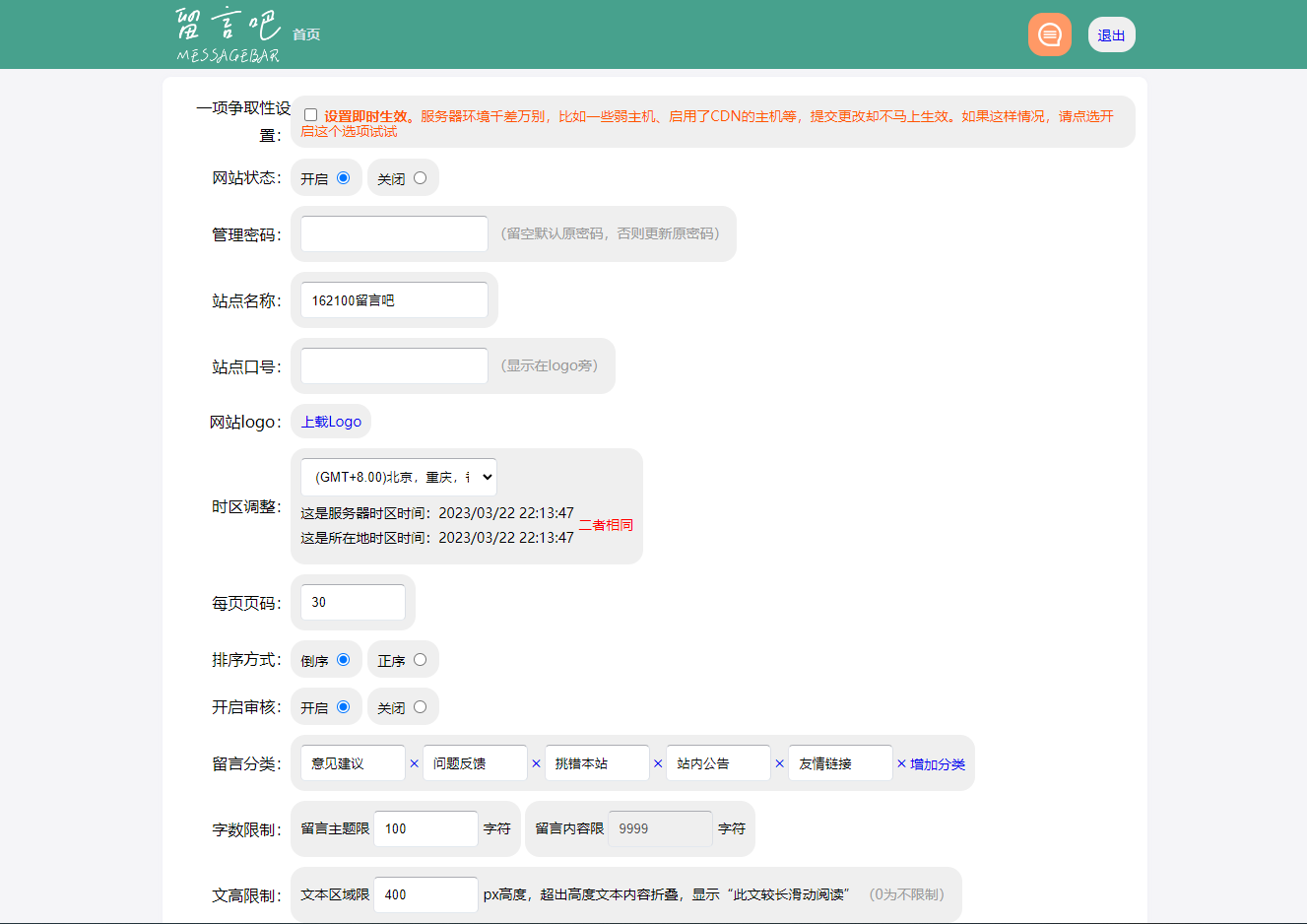Open the GMT+8.00 timezone dropdown
The height and width of the screenshot is (924, 1307).
pos(398,477)
